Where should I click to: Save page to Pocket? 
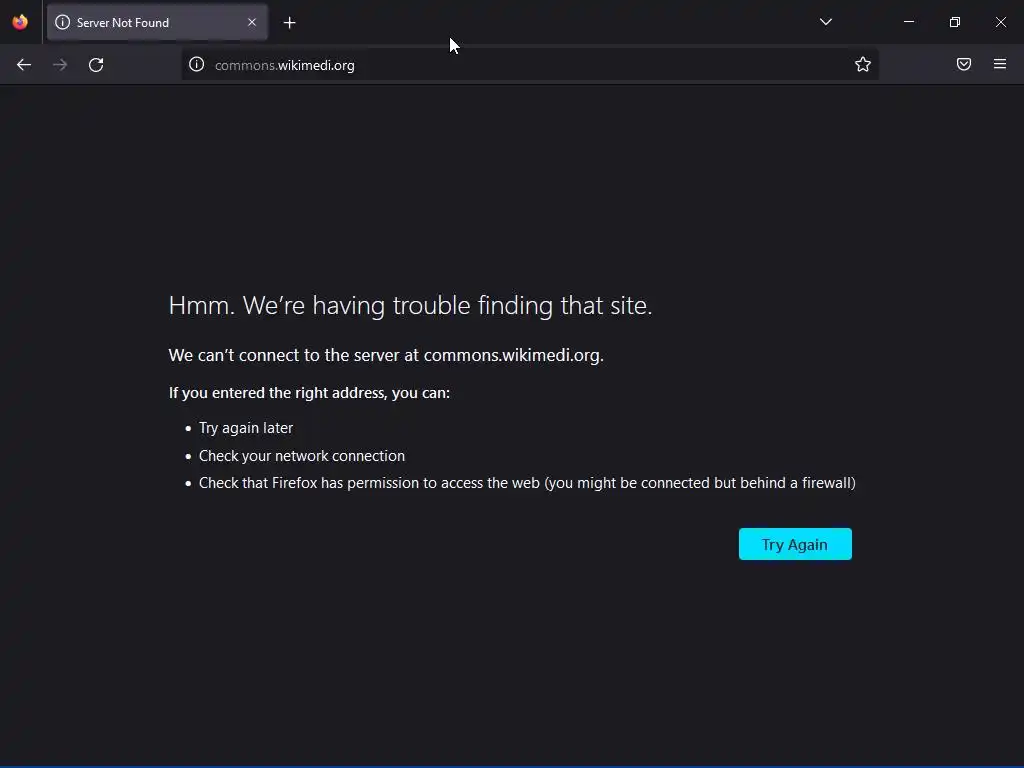[964, 65]
